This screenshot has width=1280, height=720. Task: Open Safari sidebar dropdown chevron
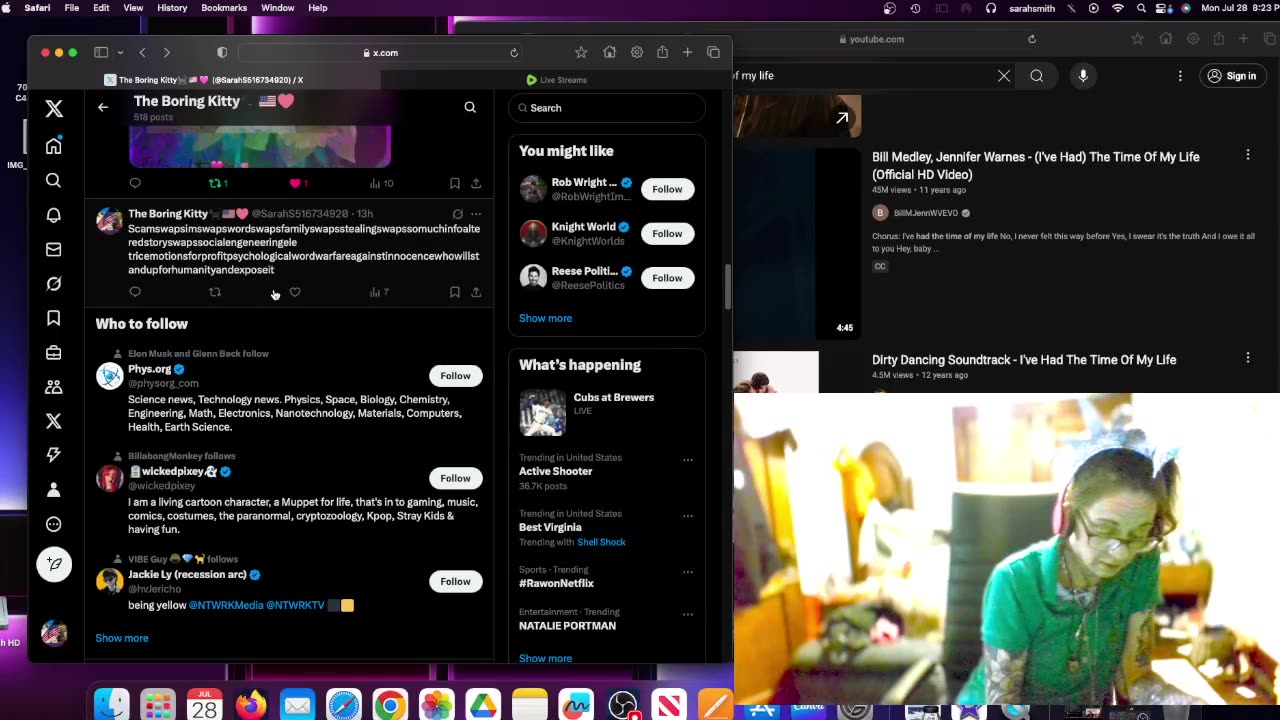coord(120,53)
